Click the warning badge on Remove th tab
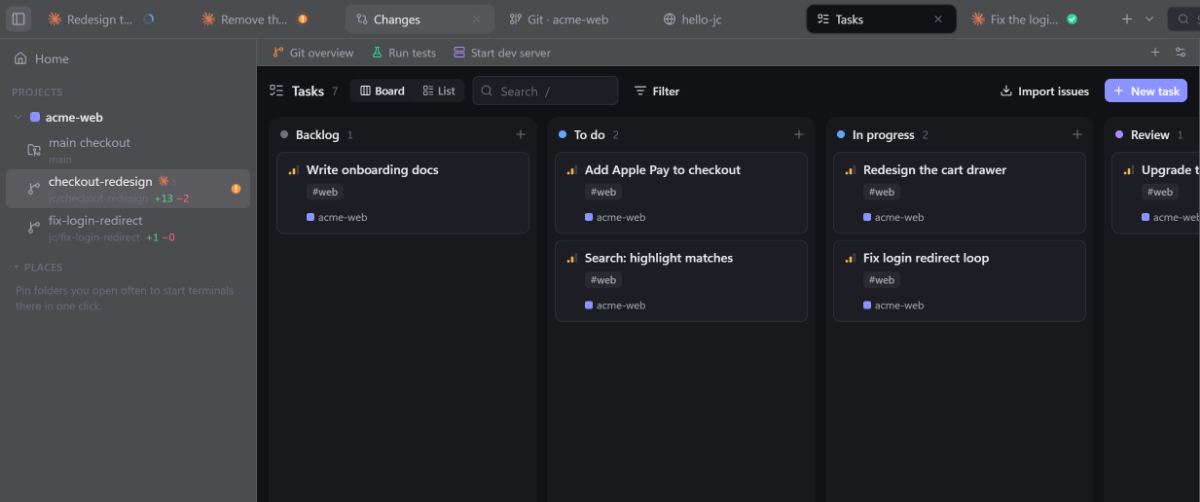The image size is (1200, 502). pos(302,19)
